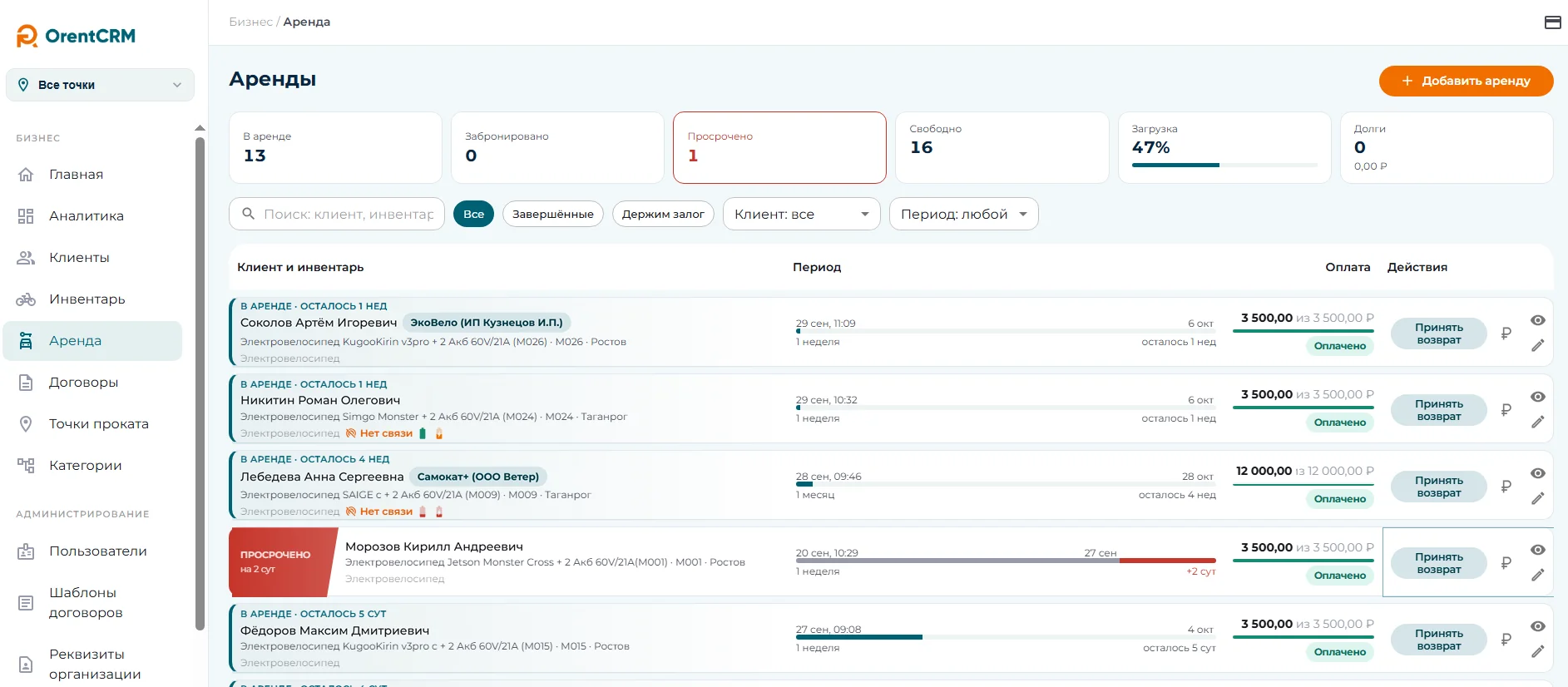Image resolution: width=1568 pixels, height=687 pixels.
Task: Edit Соколов Артём rental via pencil icon
Action: (1537, 345)
